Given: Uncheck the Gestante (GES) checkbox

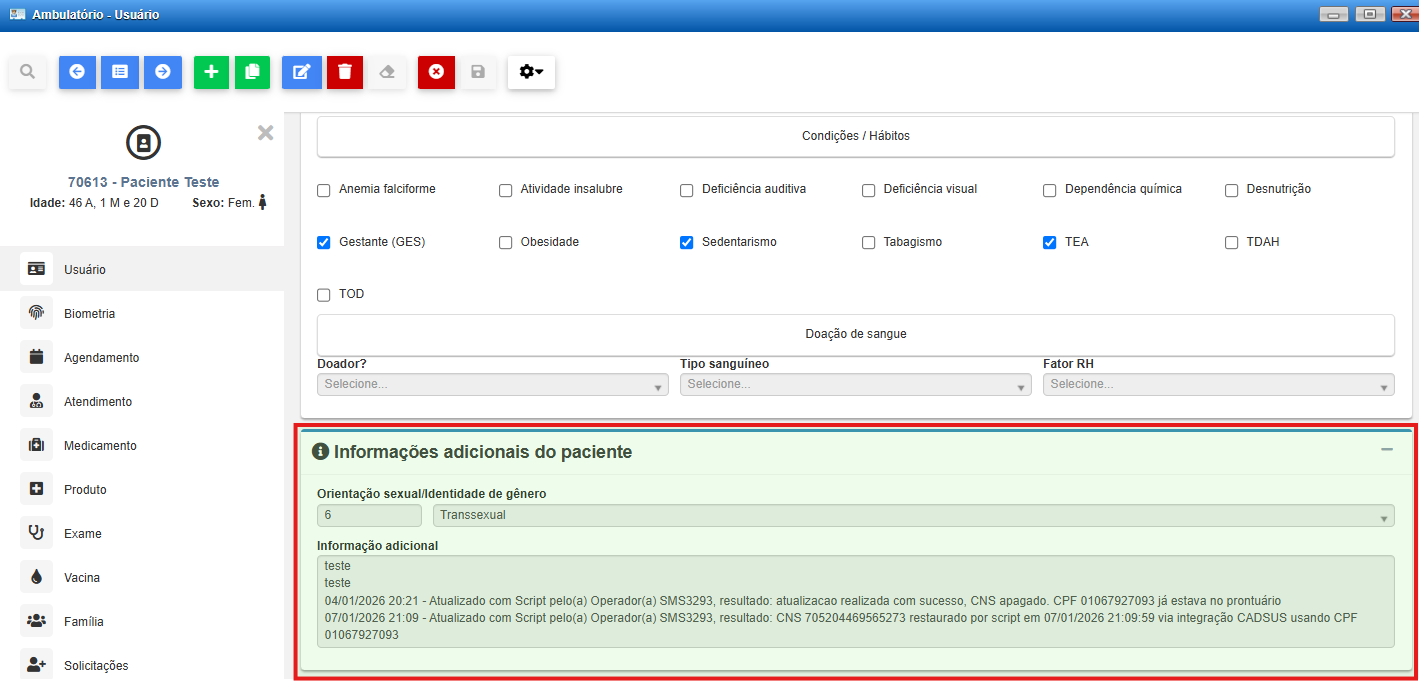Looking at the screenshot, I should click(324, 242).
